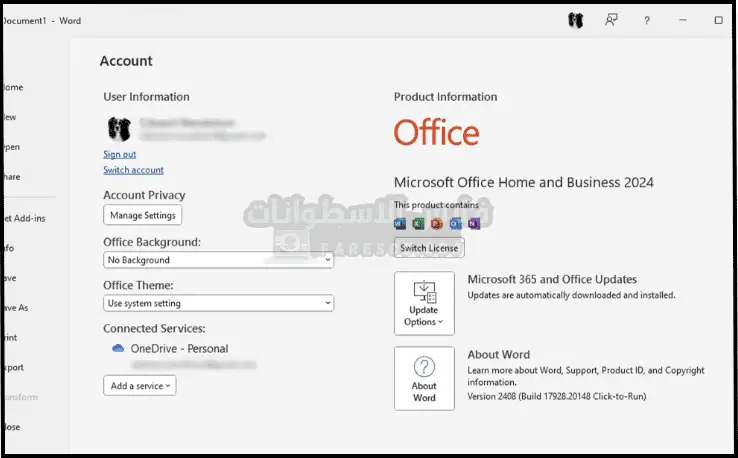Click the Excel icon in product list
The image size is (738, 458).
pos(419,223)
